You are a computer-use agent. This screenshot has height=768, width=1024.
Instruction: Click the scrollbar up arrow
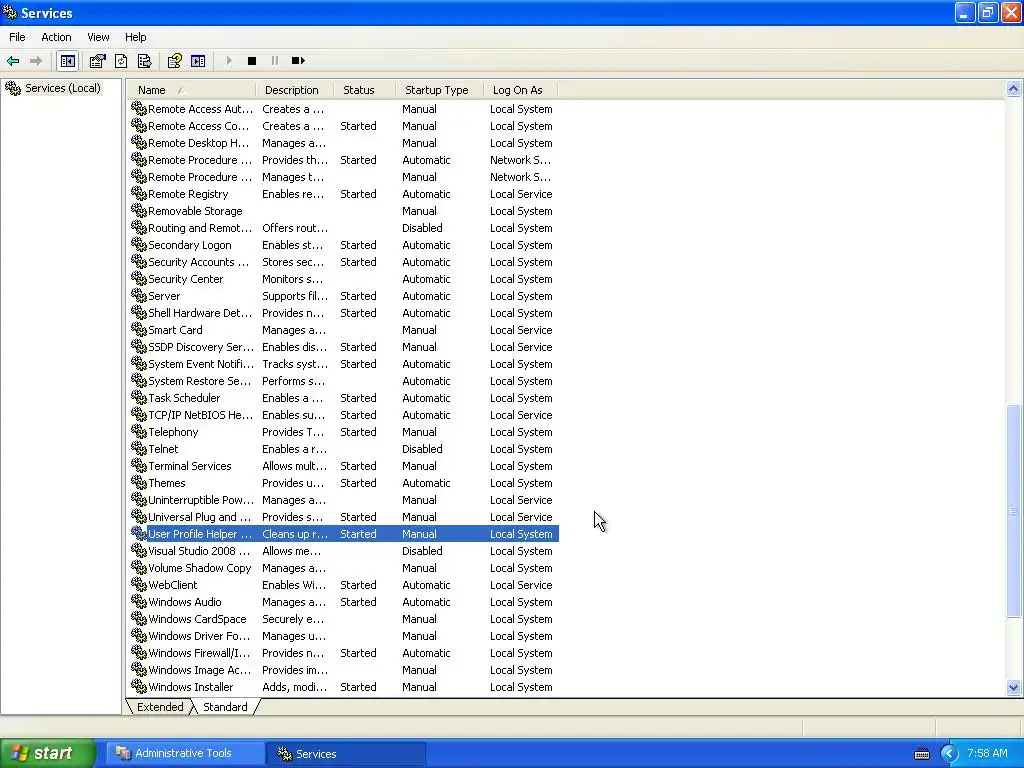point(1014,89)
